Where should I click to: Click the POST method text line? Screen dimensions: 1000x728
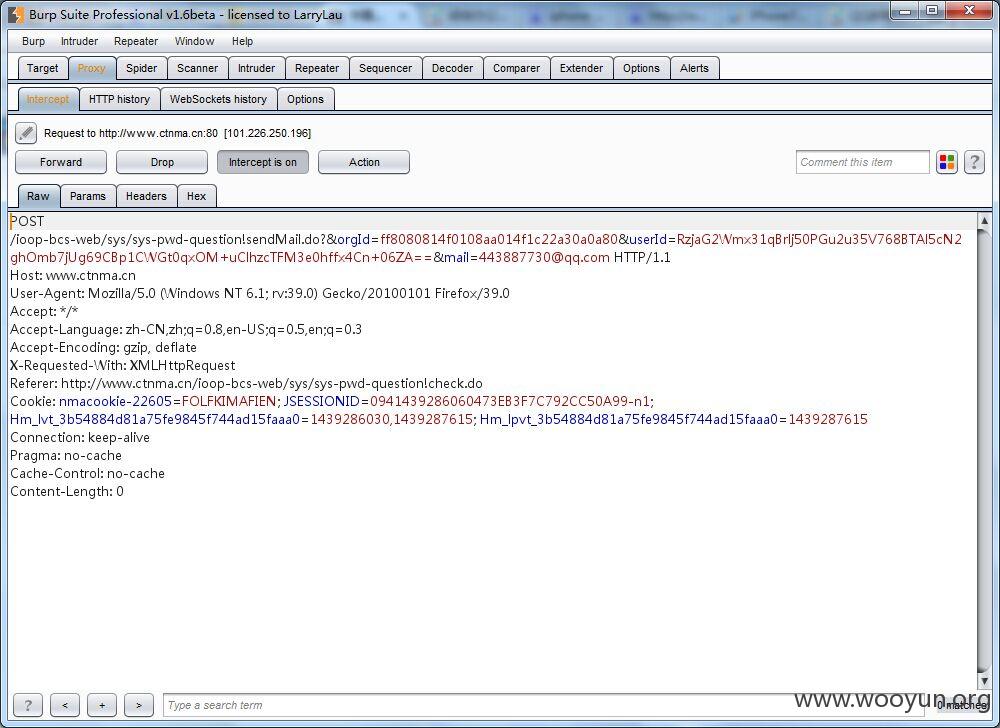(27, 221)
